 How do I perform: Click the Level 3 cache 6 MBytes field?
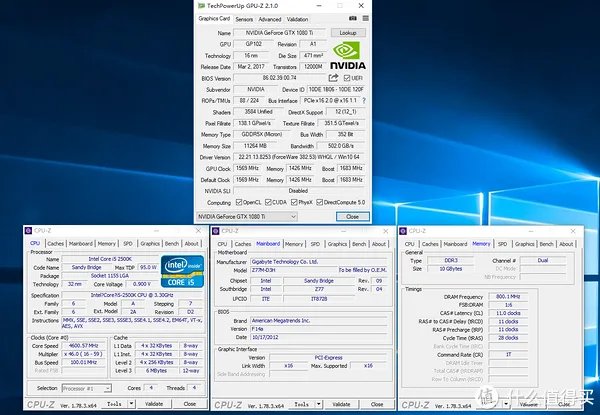pos(157,371)
